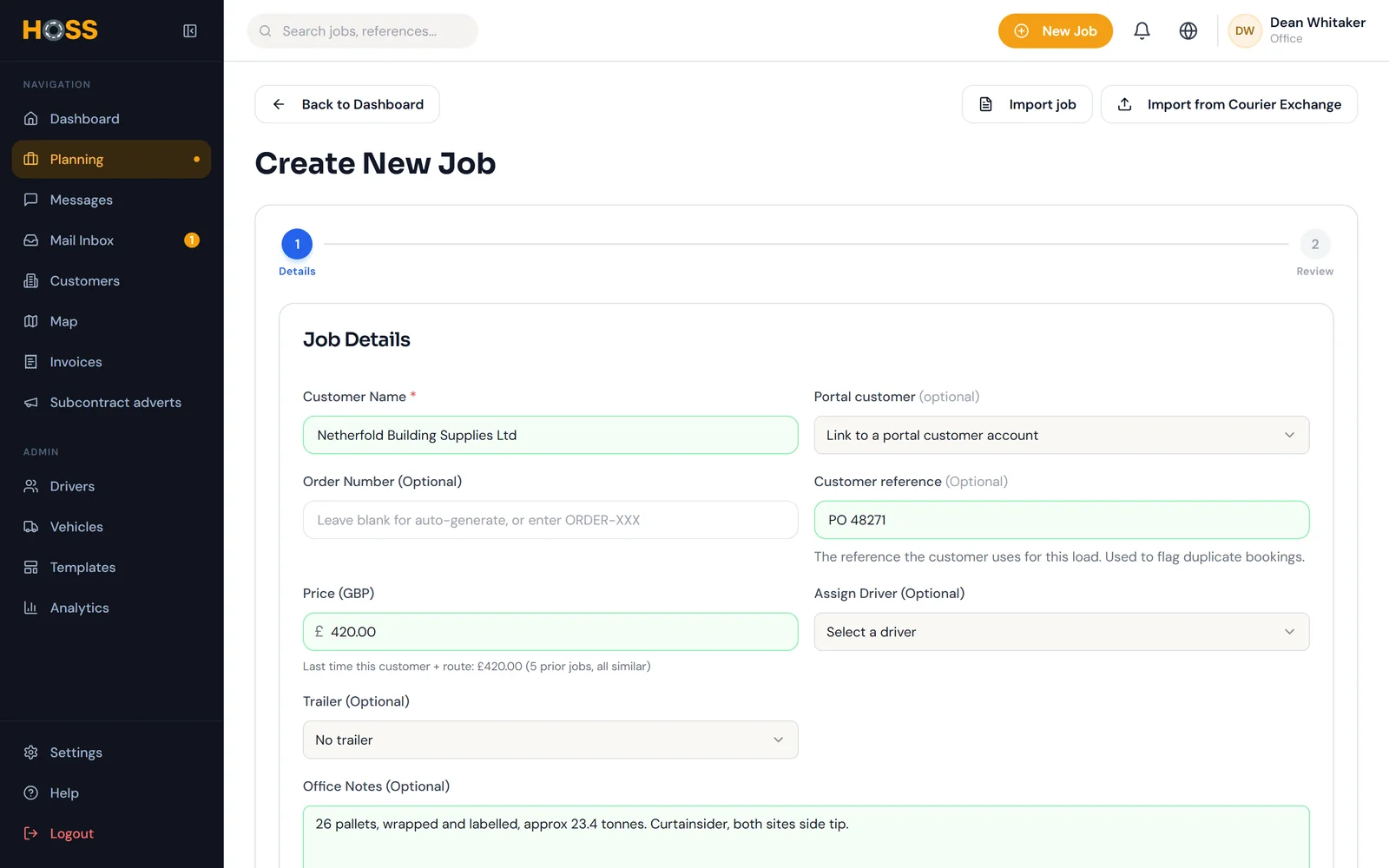Click the HOSS logo
The width and height of the screenshot is (1389, 868).
(60, 30)
